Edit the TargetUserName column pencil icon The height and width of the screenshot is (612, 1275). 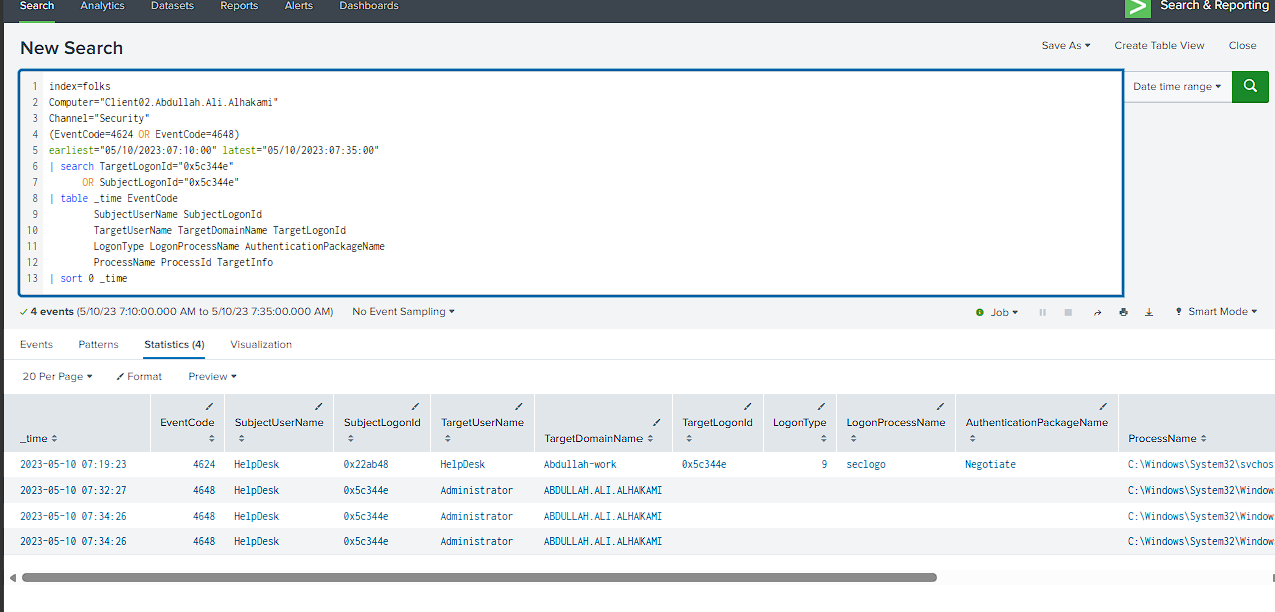click(518, 406)
